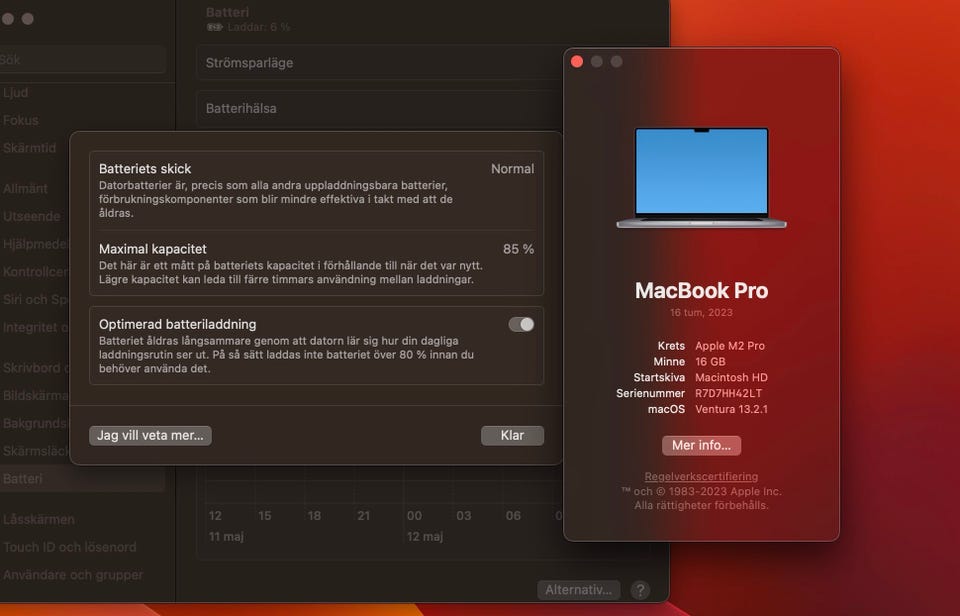Select Touch ID och lösenord
960x616 pixels.
(x=69, y=547)
